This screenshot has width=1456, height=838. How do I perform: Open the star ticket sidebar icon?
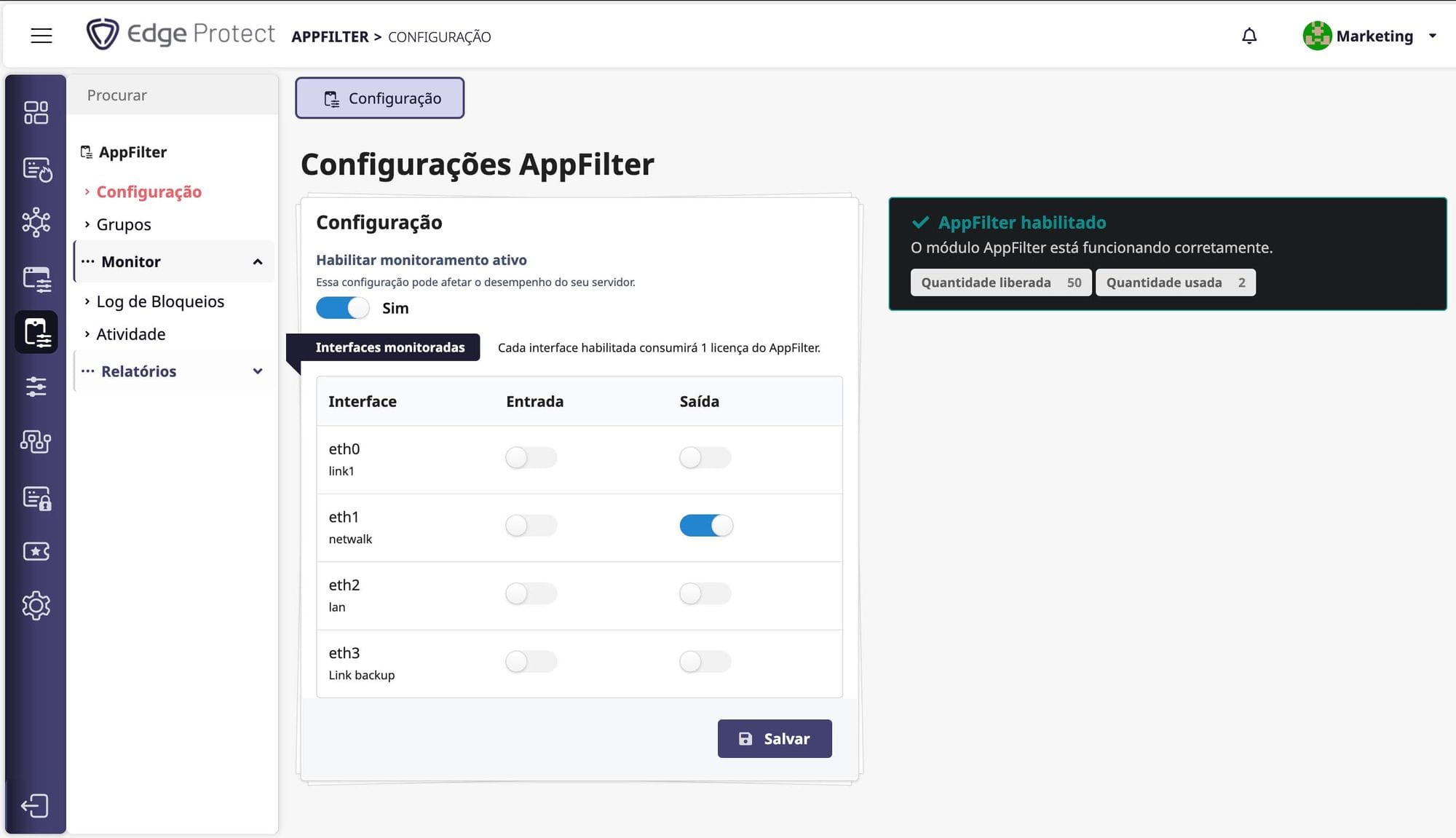[x=36, y=551]
